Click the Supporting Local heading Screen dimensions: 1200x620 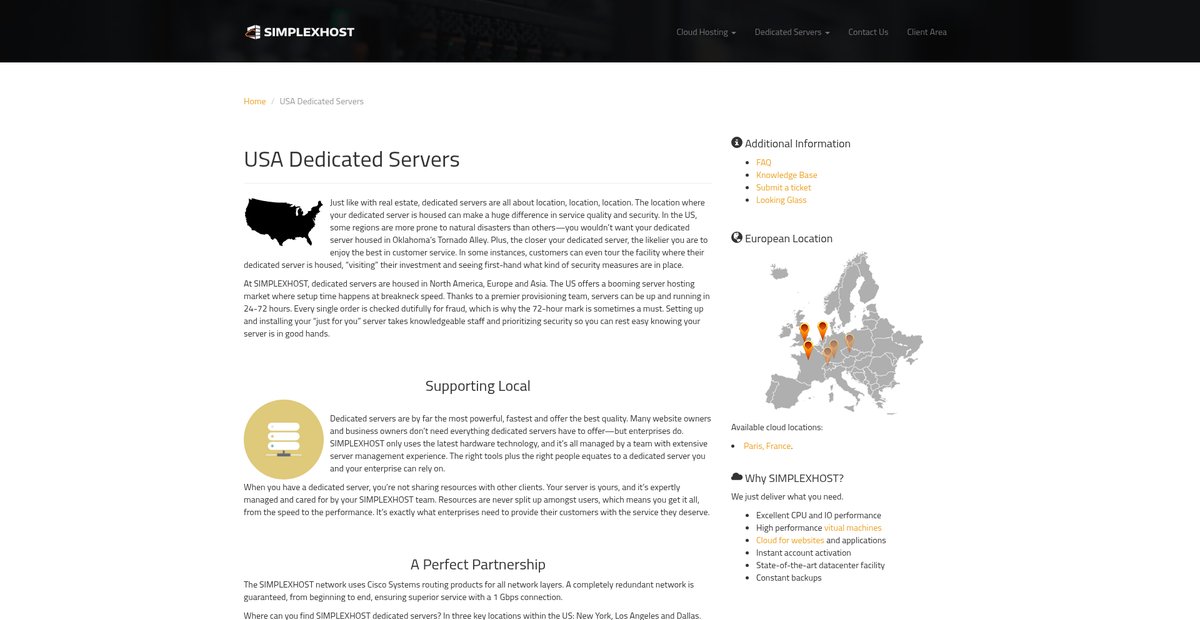coord(478,386)
